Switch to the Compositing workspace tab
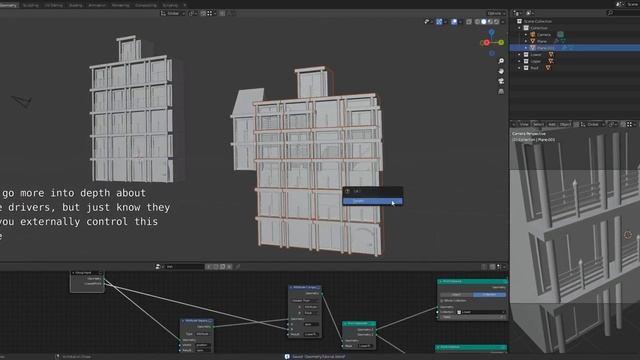 click(146, 5)
